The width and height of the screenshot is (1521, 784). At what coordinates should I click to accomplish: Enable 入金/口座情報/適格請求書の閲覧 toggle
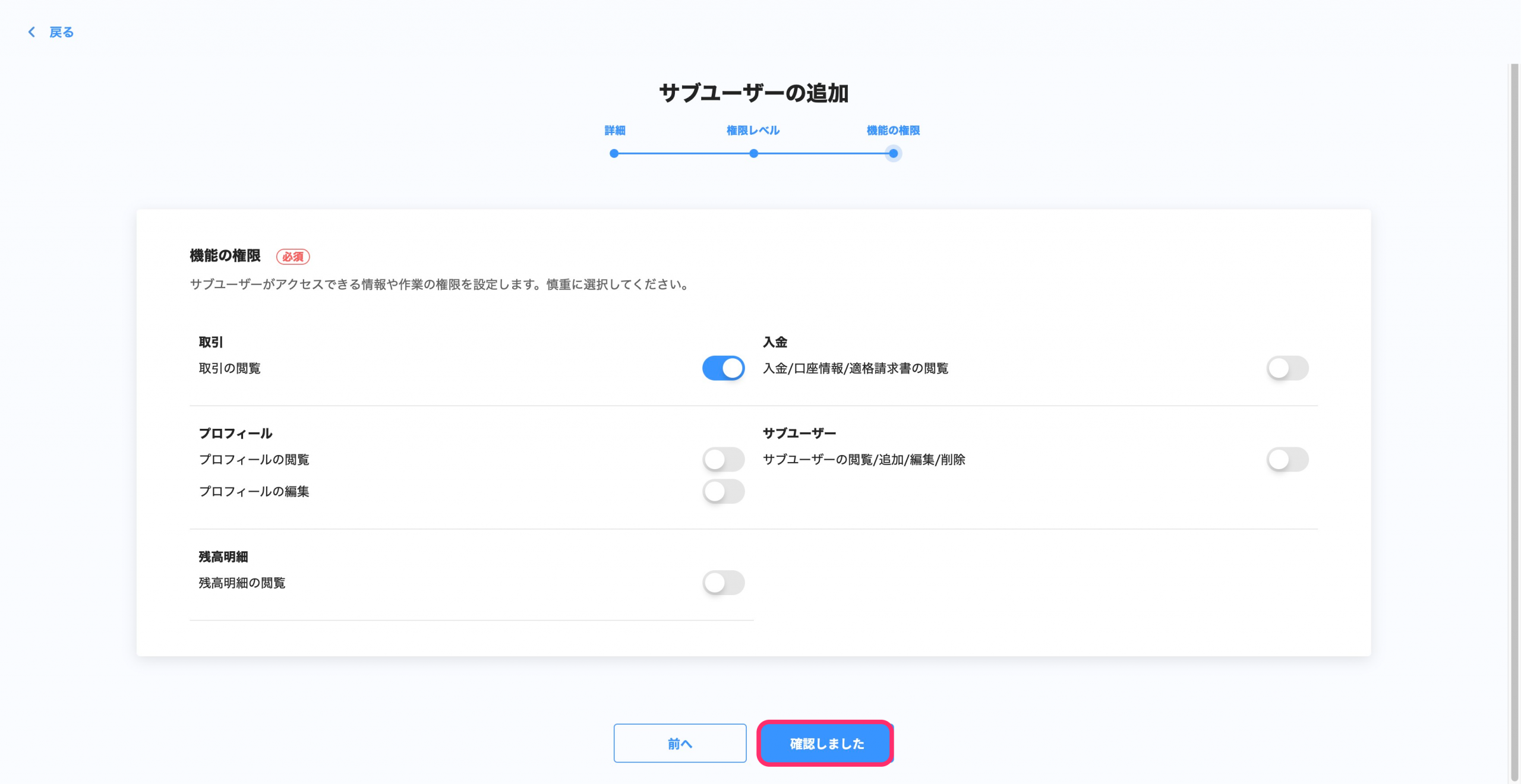tap(1288, 368)
